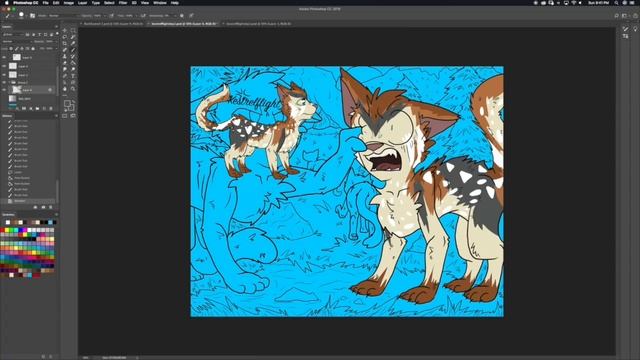Open the Apple menu
This screenshot has width=640, height=360.
(x=7, y=2)
